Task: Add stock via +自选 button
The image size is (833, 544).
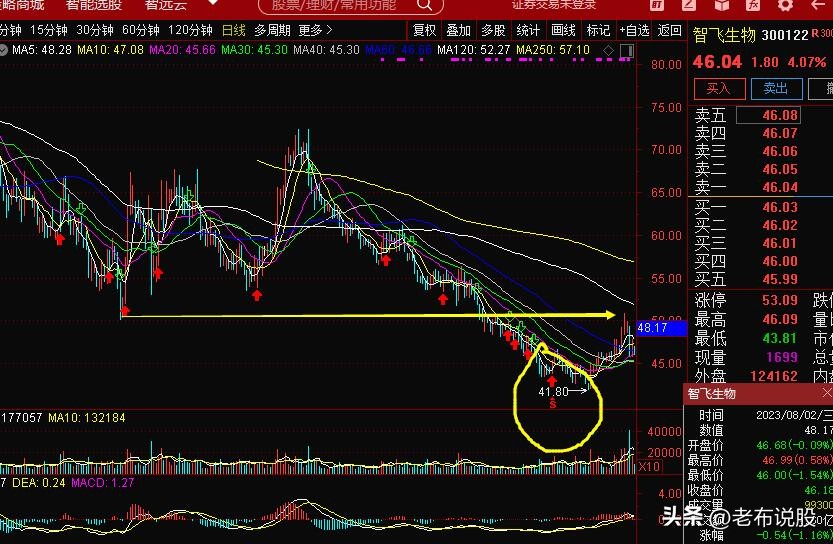Action: [634, 30]
